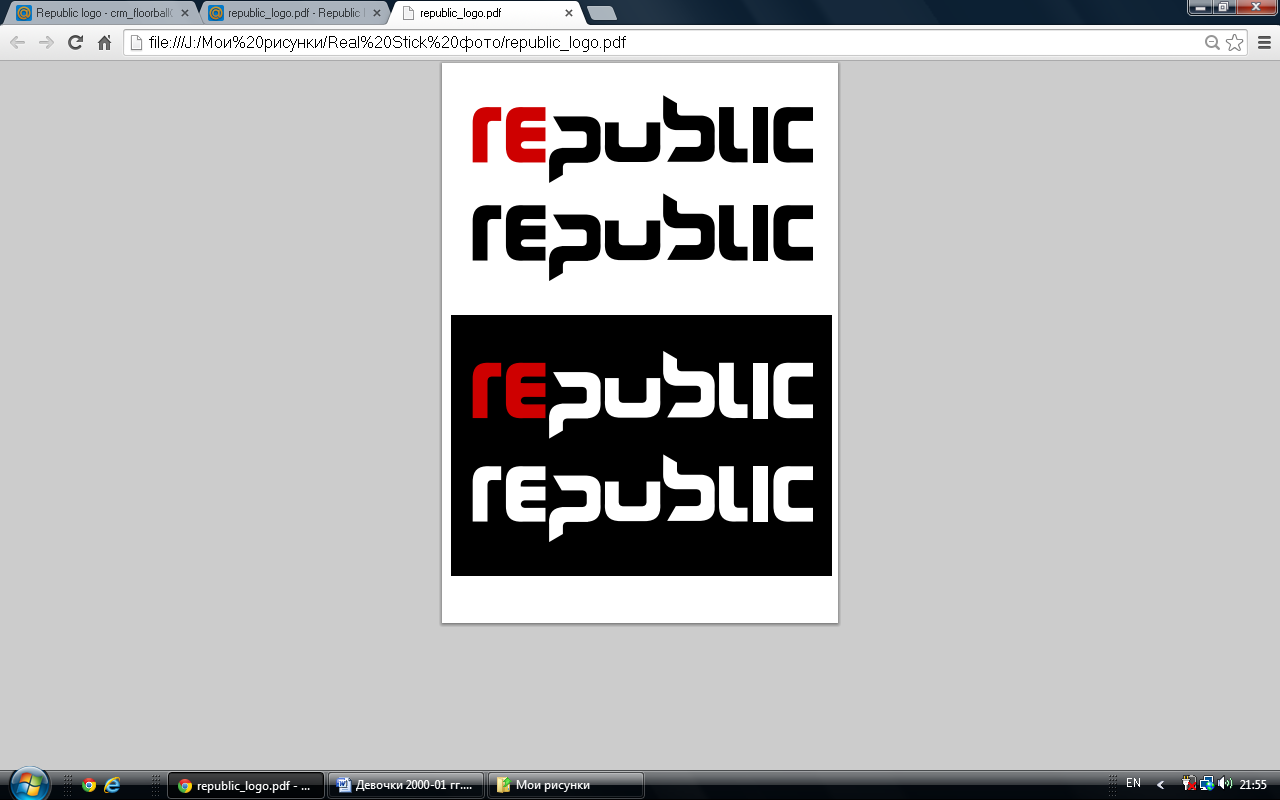Reload the current PDF page
Viewport: 1280px width, 800px height.
(x=75, y=42)
